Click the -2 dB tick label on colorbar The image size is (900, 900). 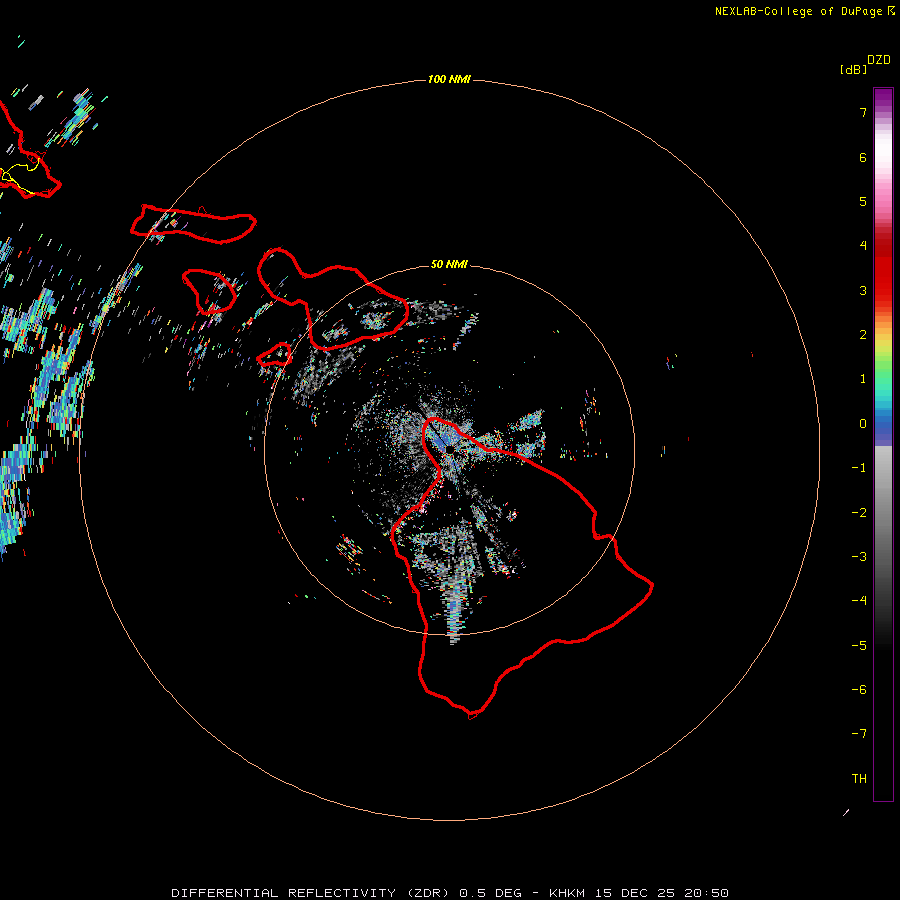click(859, 513)
